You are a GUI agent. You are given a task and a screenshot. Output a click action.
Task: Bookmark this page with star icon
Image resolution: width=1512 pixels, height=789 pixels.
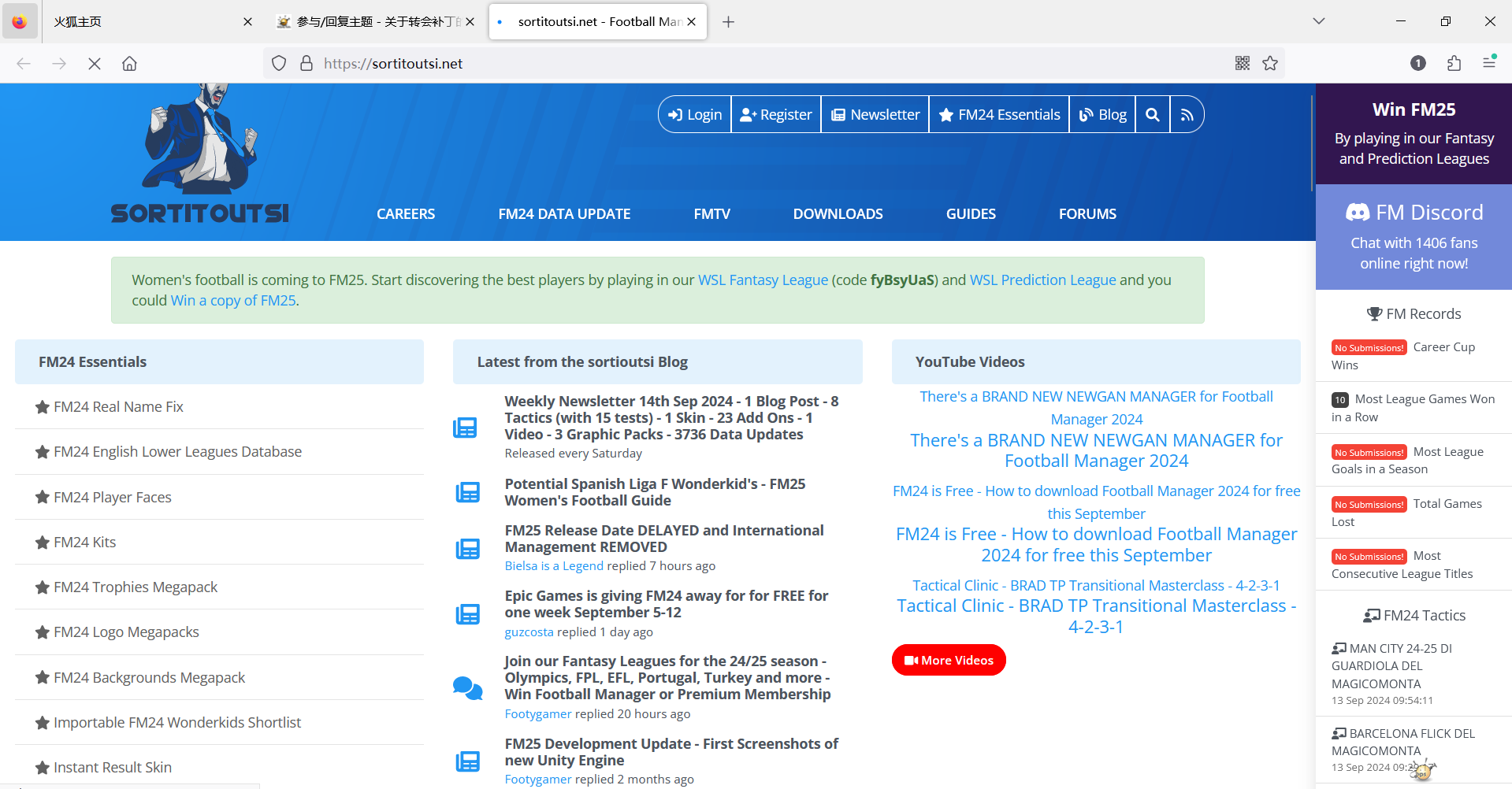pos(1270,64)
